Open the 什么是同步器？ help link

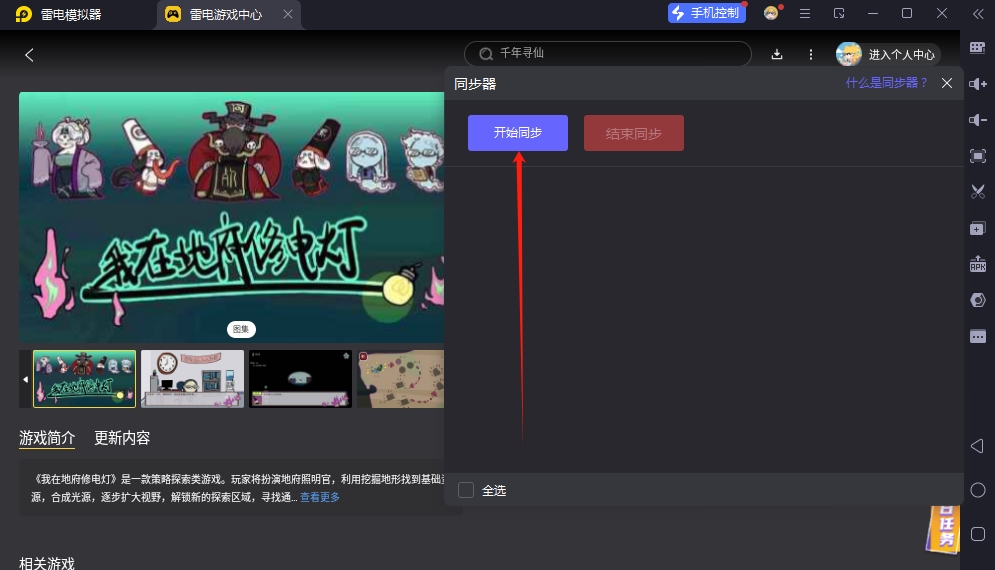886,83
